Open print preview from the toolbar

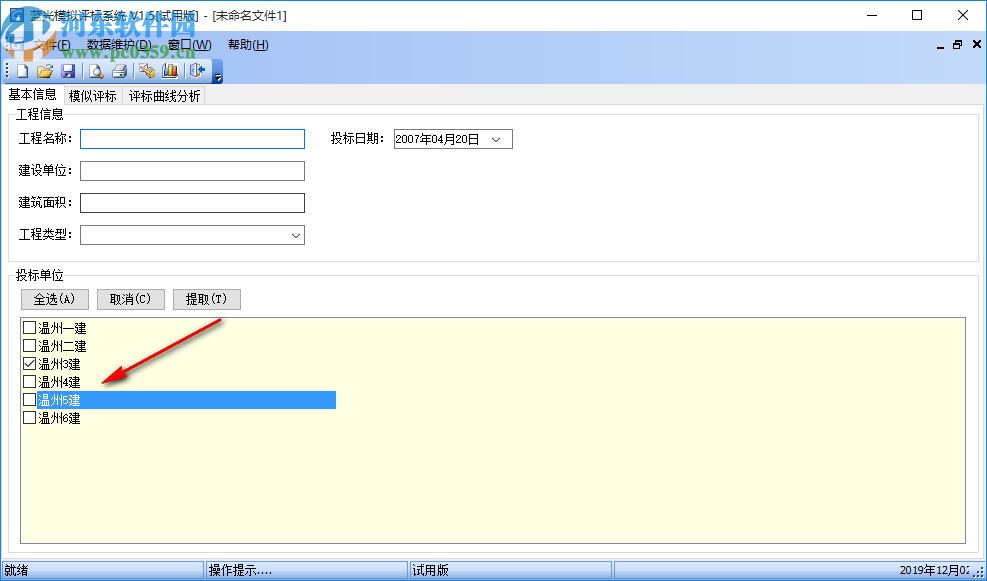(x=95, y=70)
